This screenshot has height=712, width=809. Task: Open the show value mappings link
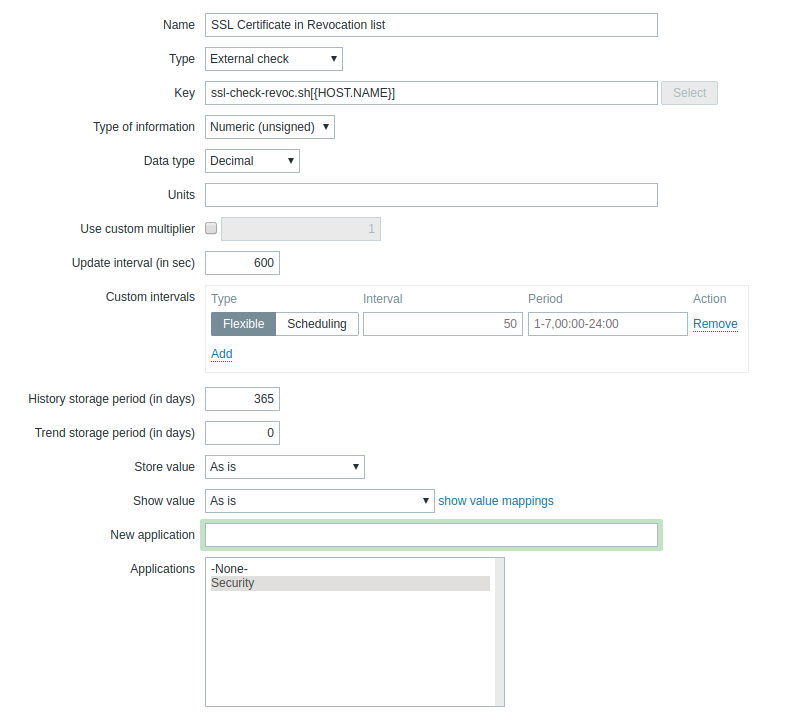coord(496,501)
